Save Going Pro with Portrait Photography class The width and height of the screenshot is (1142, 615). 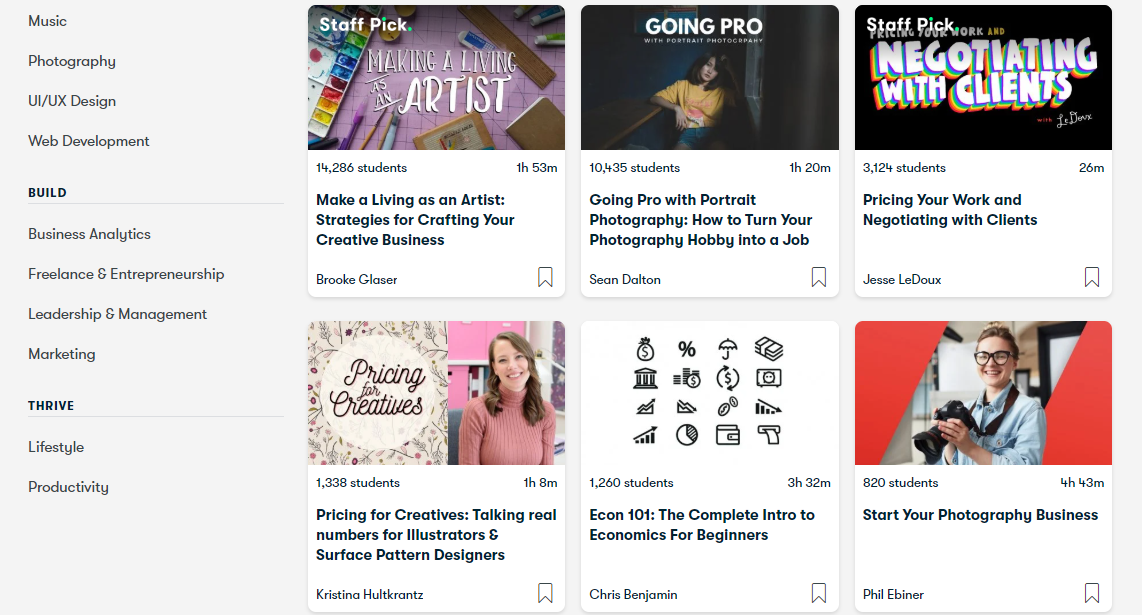(x=819, y=278)
